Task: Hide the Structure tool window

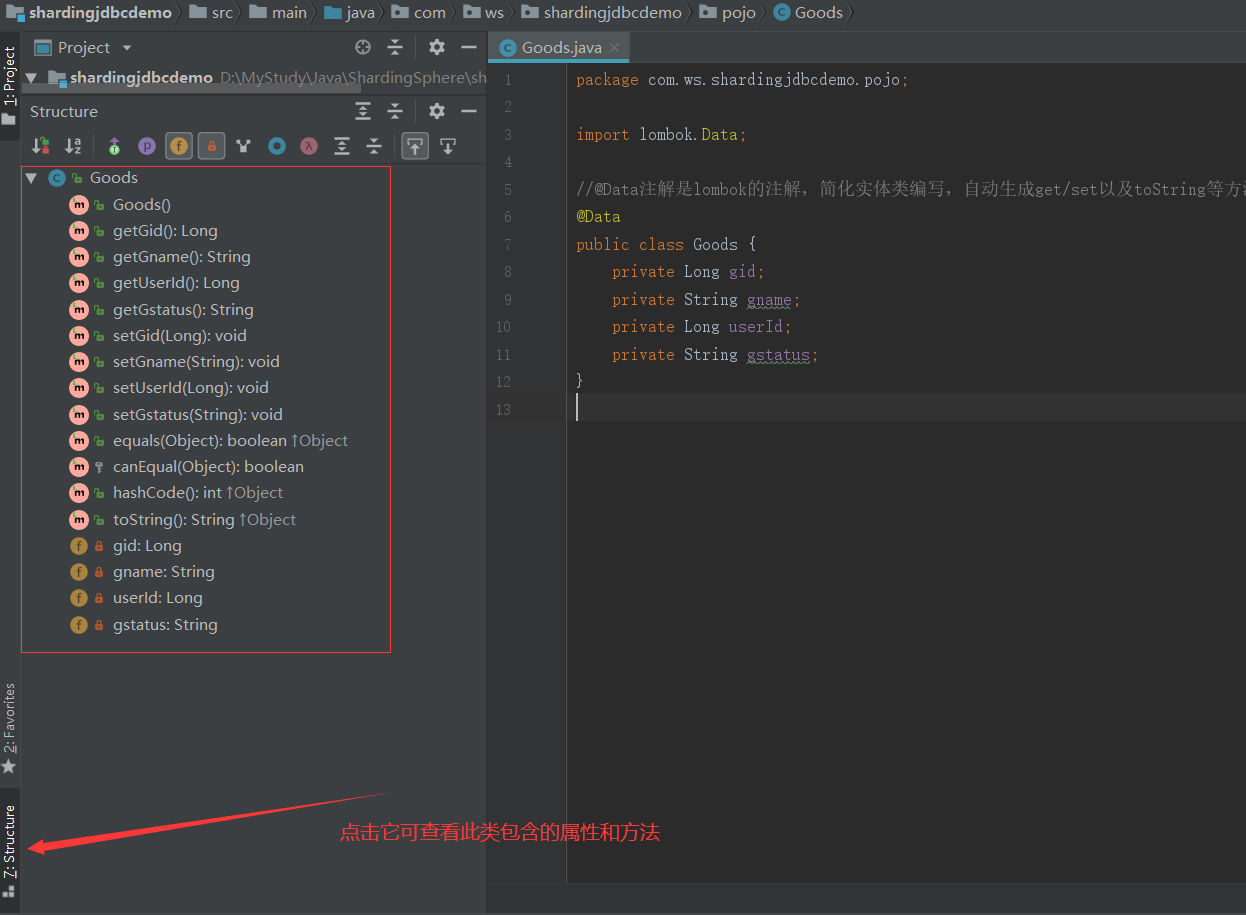Action: 468,111
